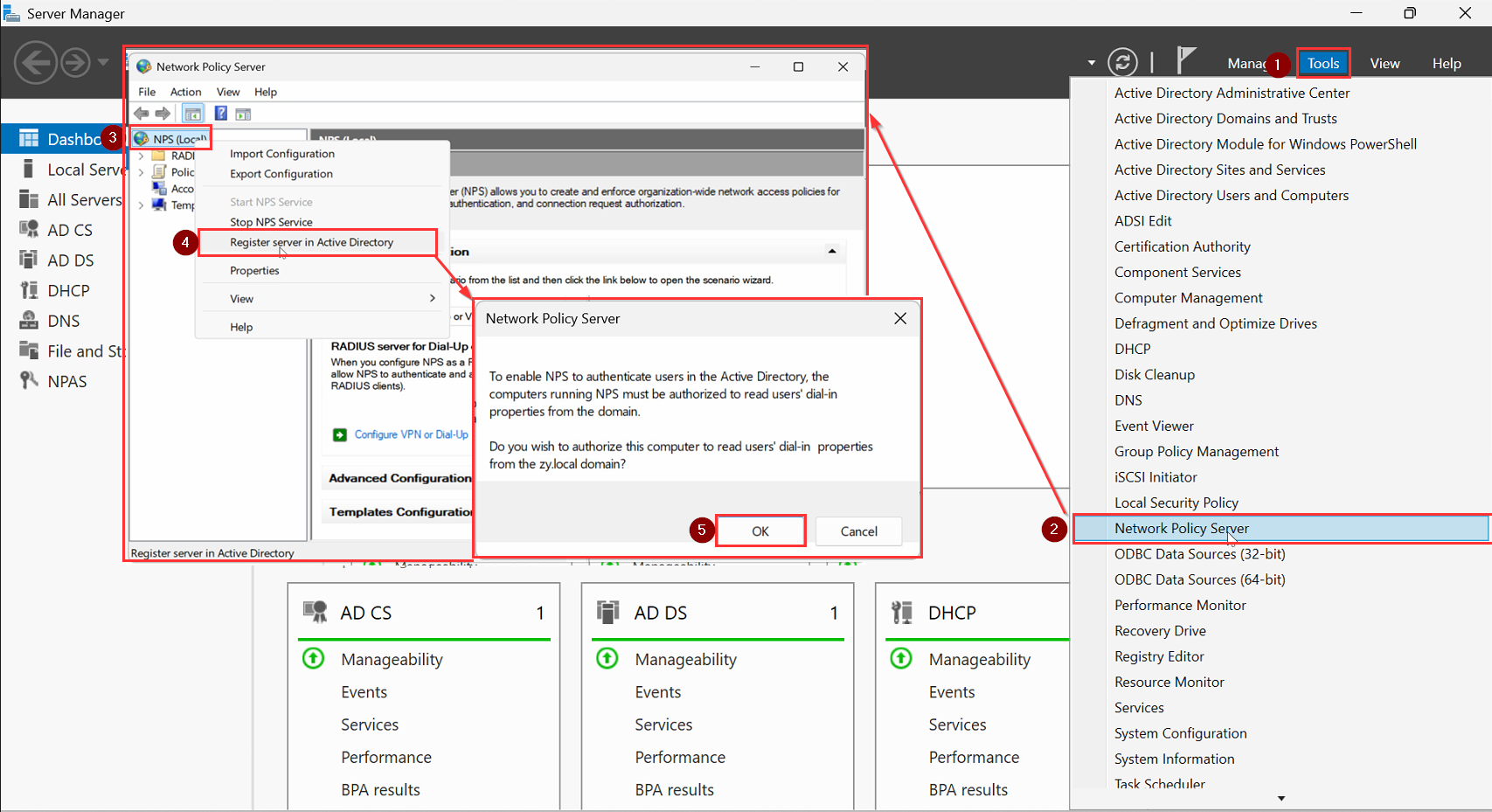Close the Network Policy Server confirmation dialog

(x=900, y=319)
